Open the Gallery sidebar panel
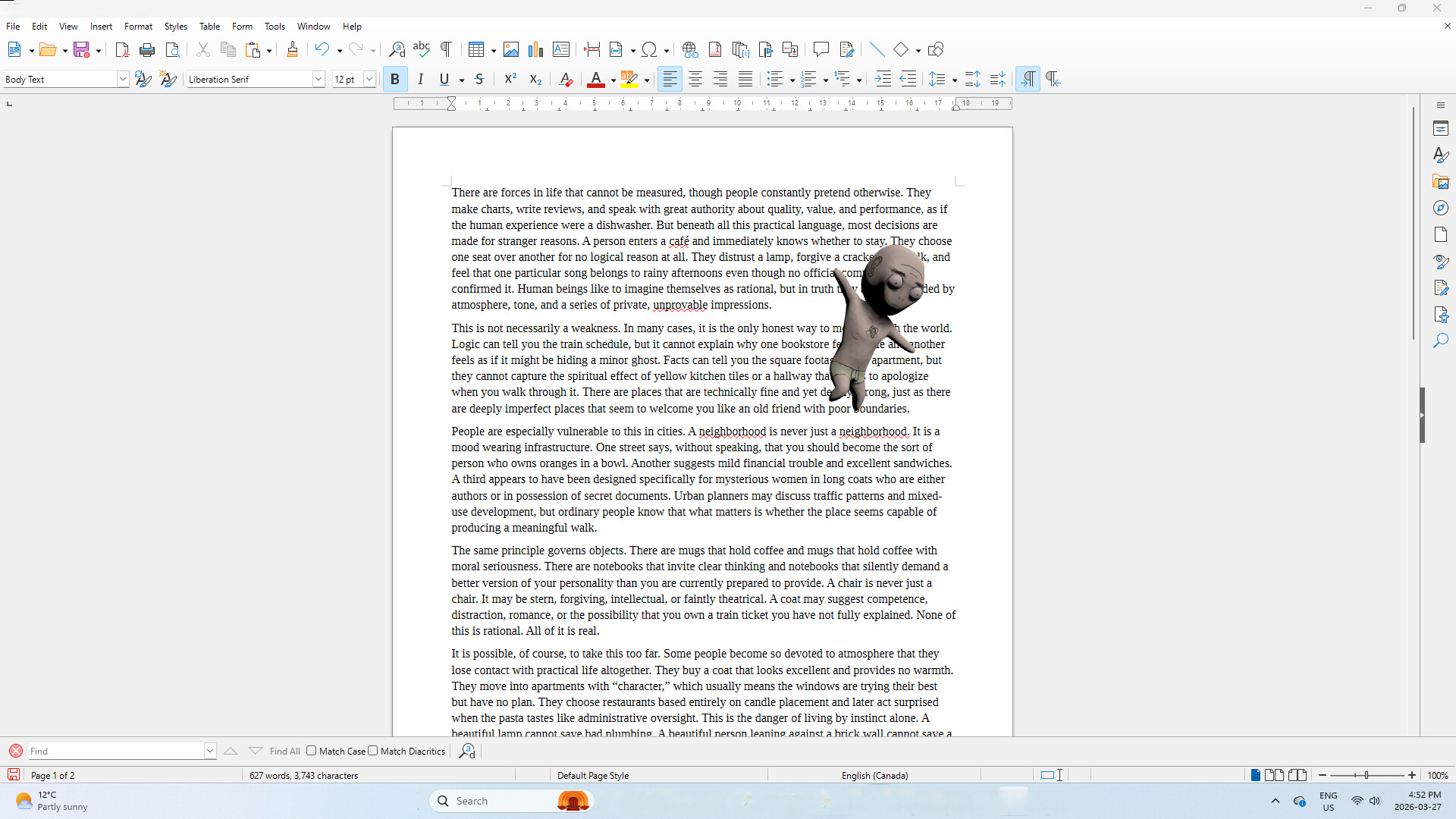Image resolution: width=1456 pixels, height=819 pixels. click(1441, 182)
